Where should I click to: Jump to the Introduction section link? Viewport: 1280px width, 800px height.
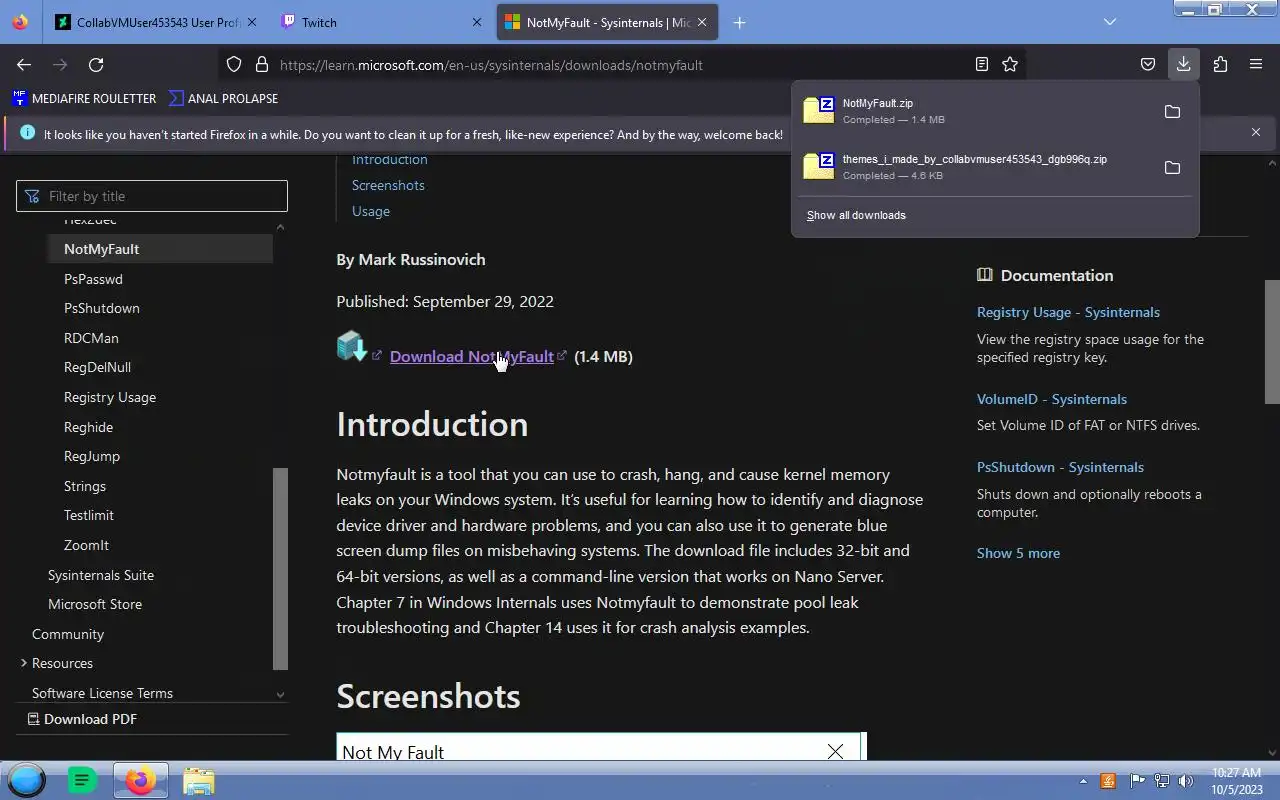pyautogui.click(x=390, y=159)
